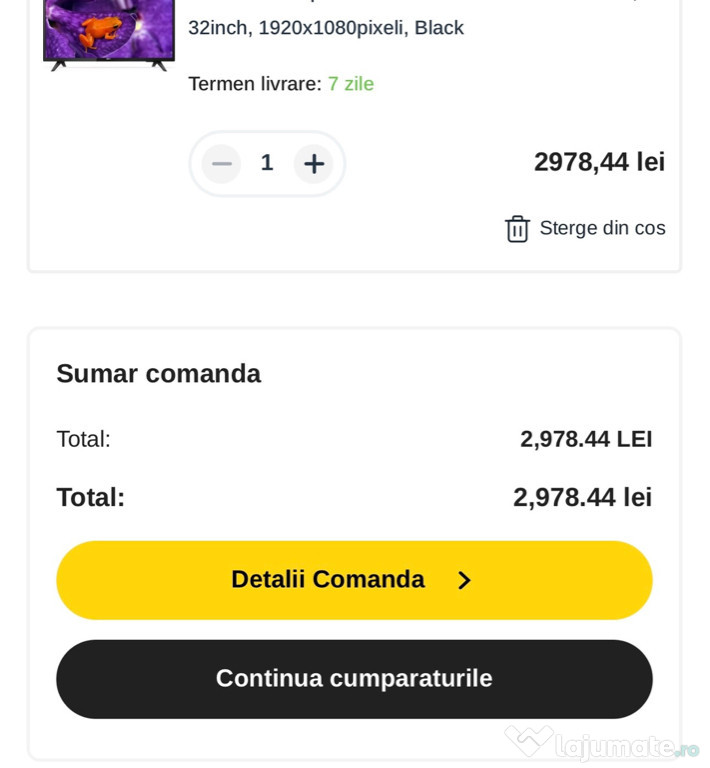710x768 pixels.
Task: Click the 'Termen livrare:' label
Action: [255, 84]
